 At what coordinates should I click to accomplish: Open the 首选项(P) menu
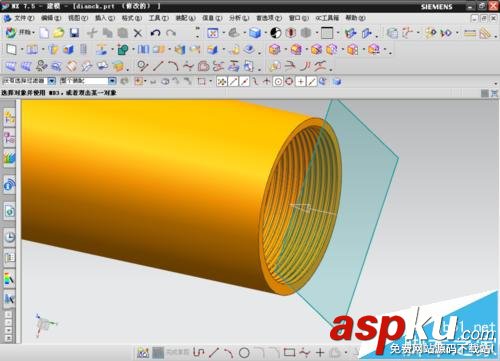269,18
